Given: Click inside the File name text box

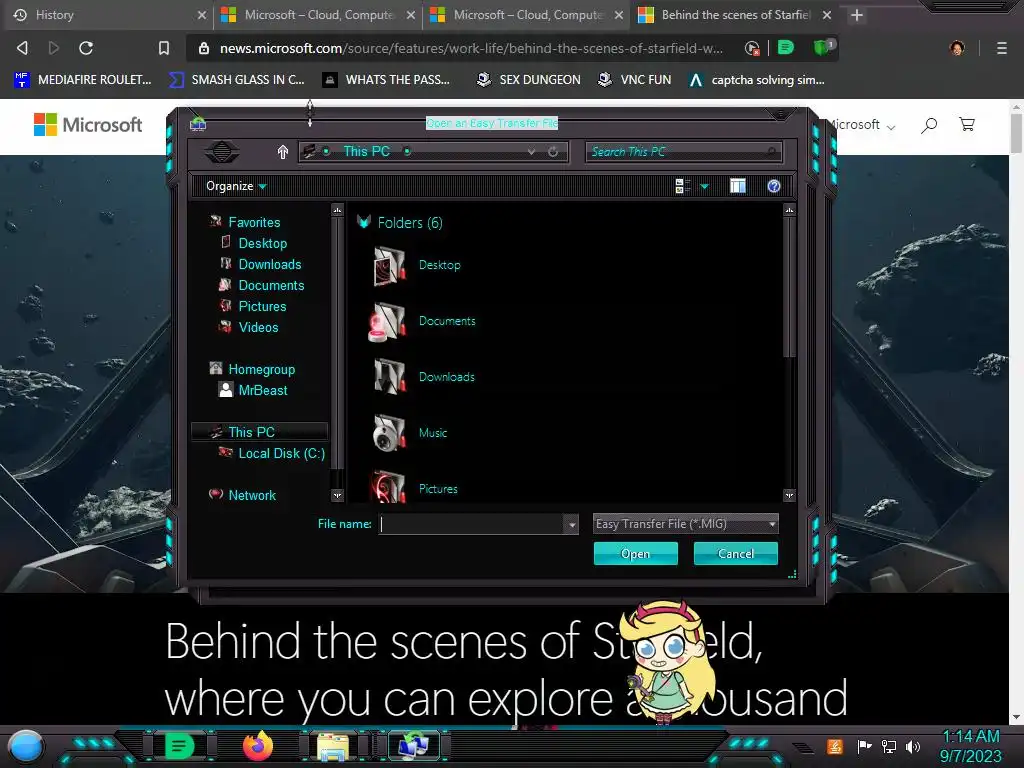Looking at the screenshot, I should click(472, 524).
